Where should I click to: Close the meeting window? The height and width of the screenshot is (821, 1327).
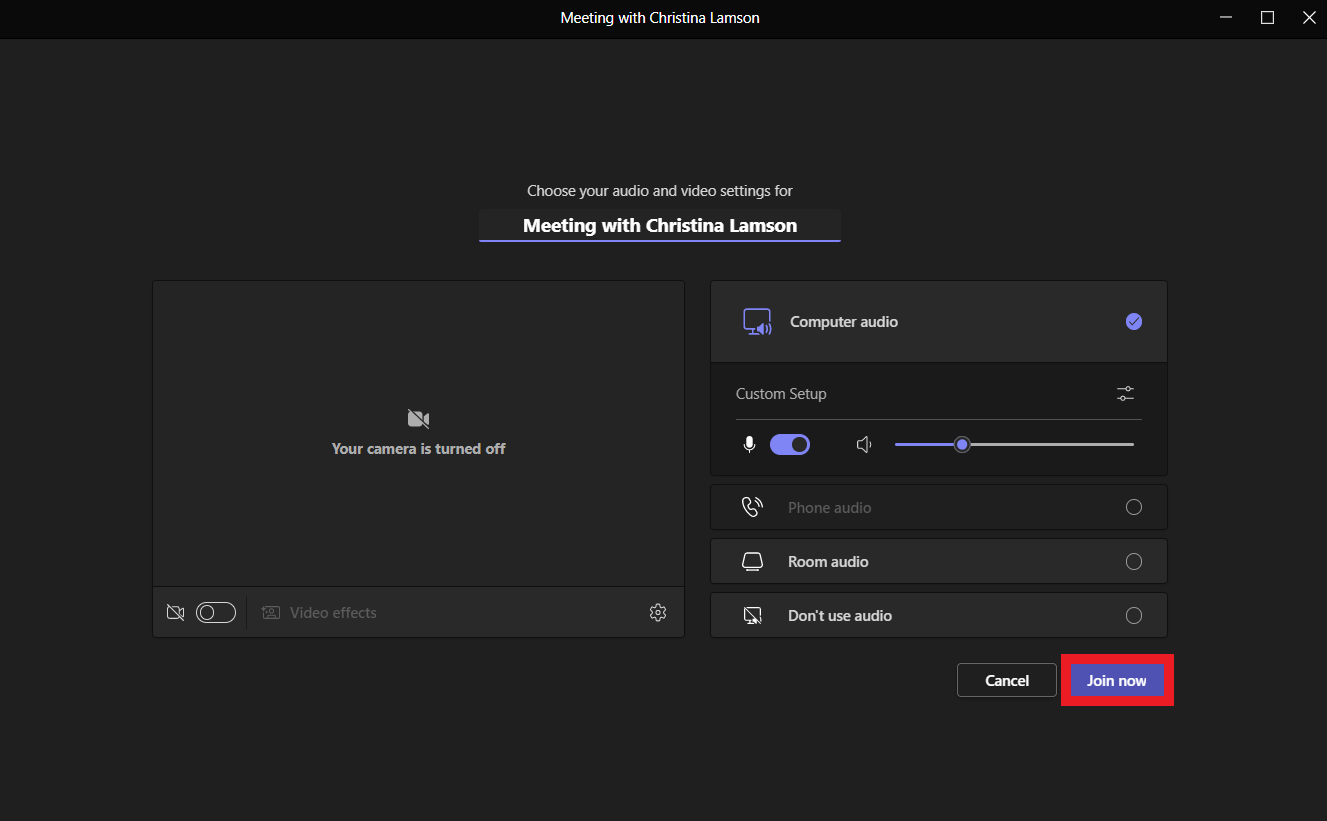[1308, 17]
